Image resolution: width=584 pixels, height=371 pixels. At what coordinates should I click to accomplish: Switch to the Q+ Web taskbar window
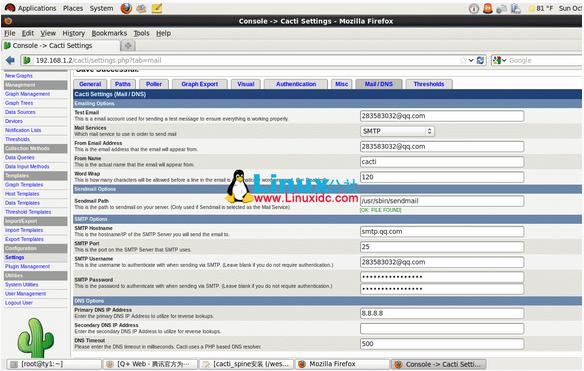pos(150,364)
